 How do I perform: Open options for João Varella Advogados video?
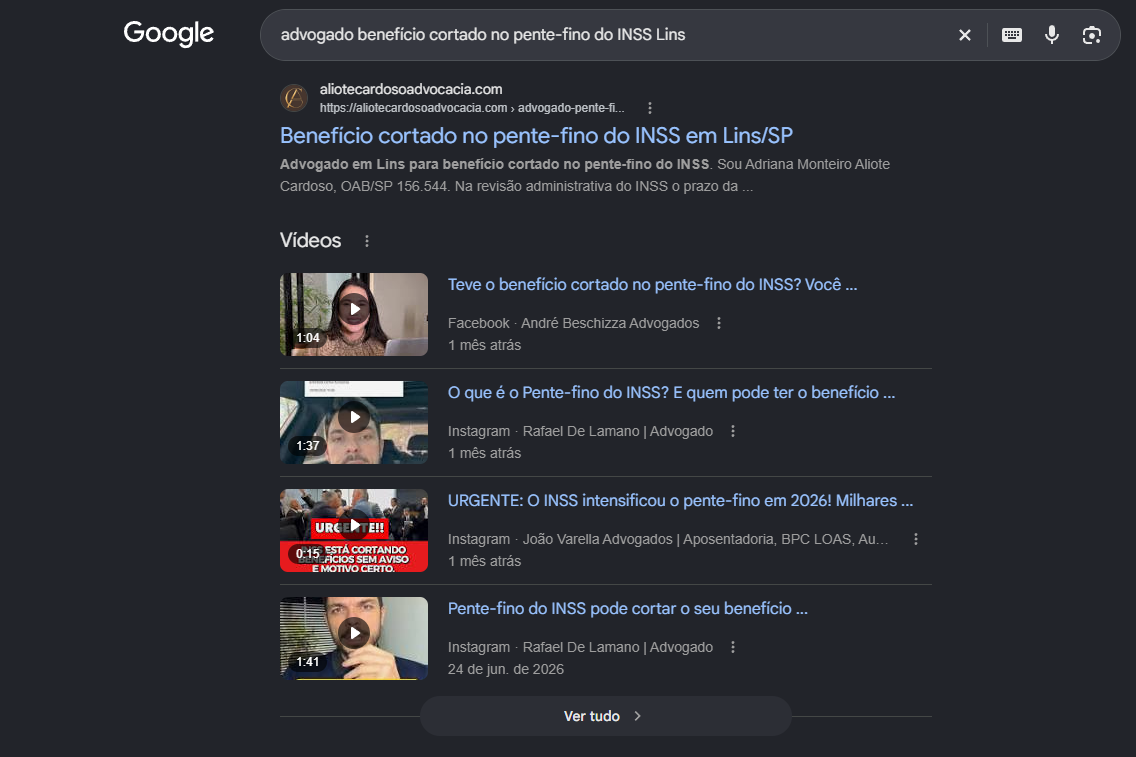[x=916, y=539]
